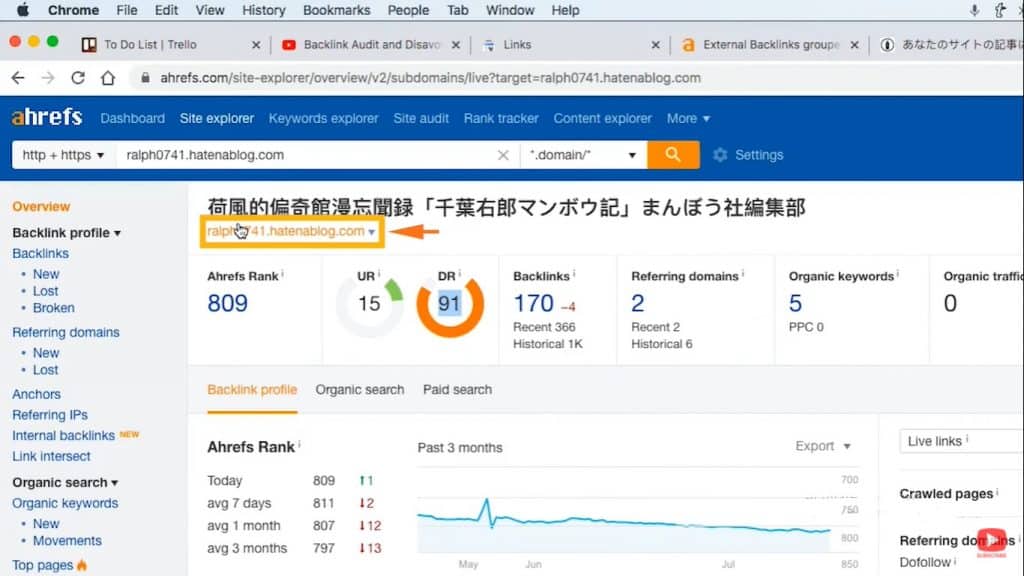Open Top pages in the sidebar
This screenshot has height=576, width=1024.
pos(42,565)
